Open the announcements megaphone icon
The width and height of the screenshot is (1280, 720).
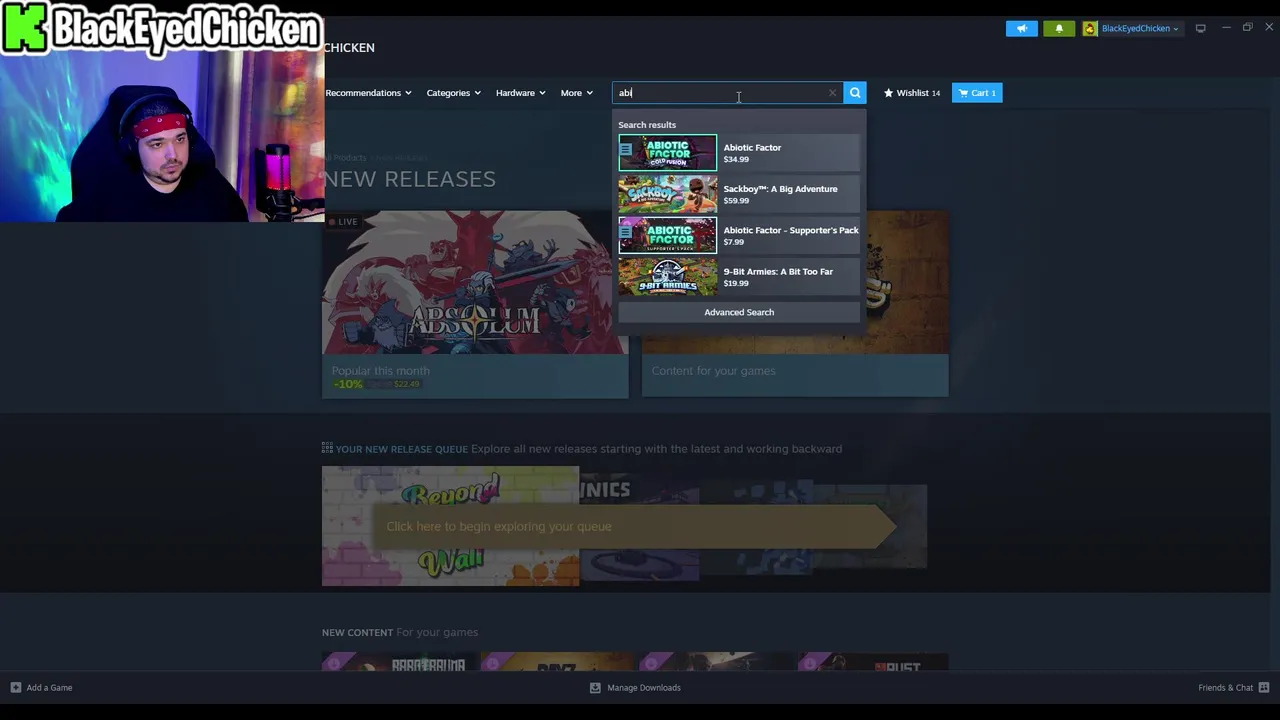pos(1022,28)
